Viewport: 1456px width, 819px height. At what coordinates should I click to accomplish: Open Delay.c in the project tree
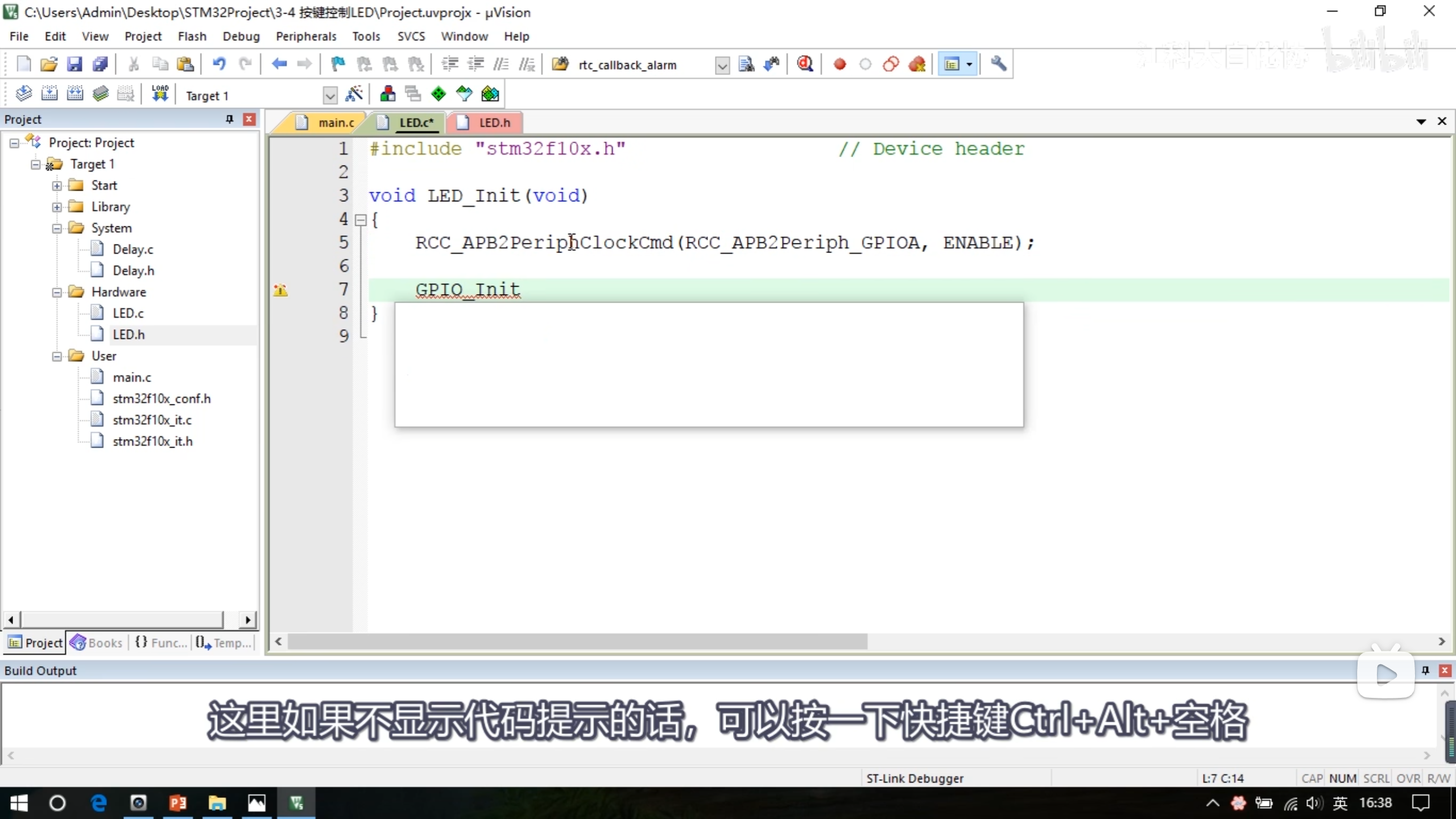tap(133, 249)
